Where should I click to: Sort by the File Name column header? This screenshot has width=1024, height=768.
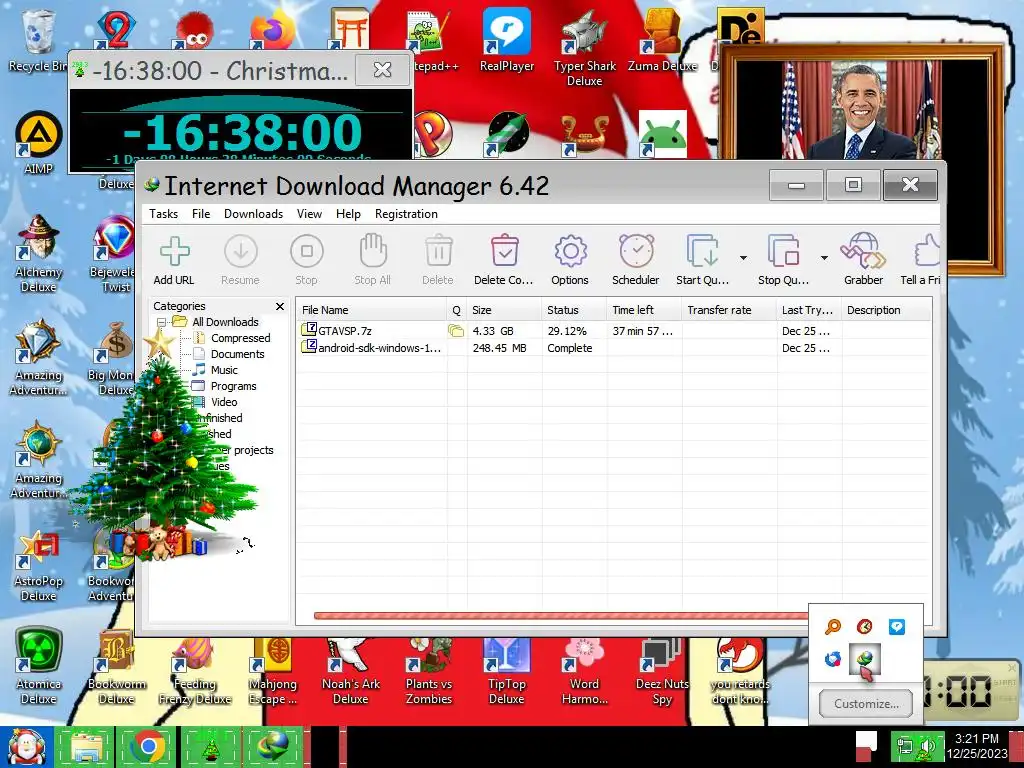[372, 310]
